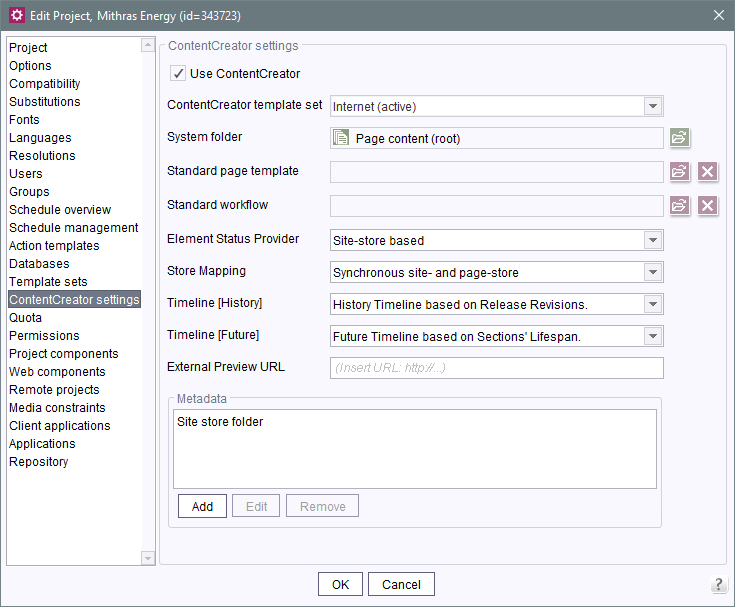Viewport: 735px width, 607px height.
Task: Click the Standard workflow input field
Action: [496, 206]
